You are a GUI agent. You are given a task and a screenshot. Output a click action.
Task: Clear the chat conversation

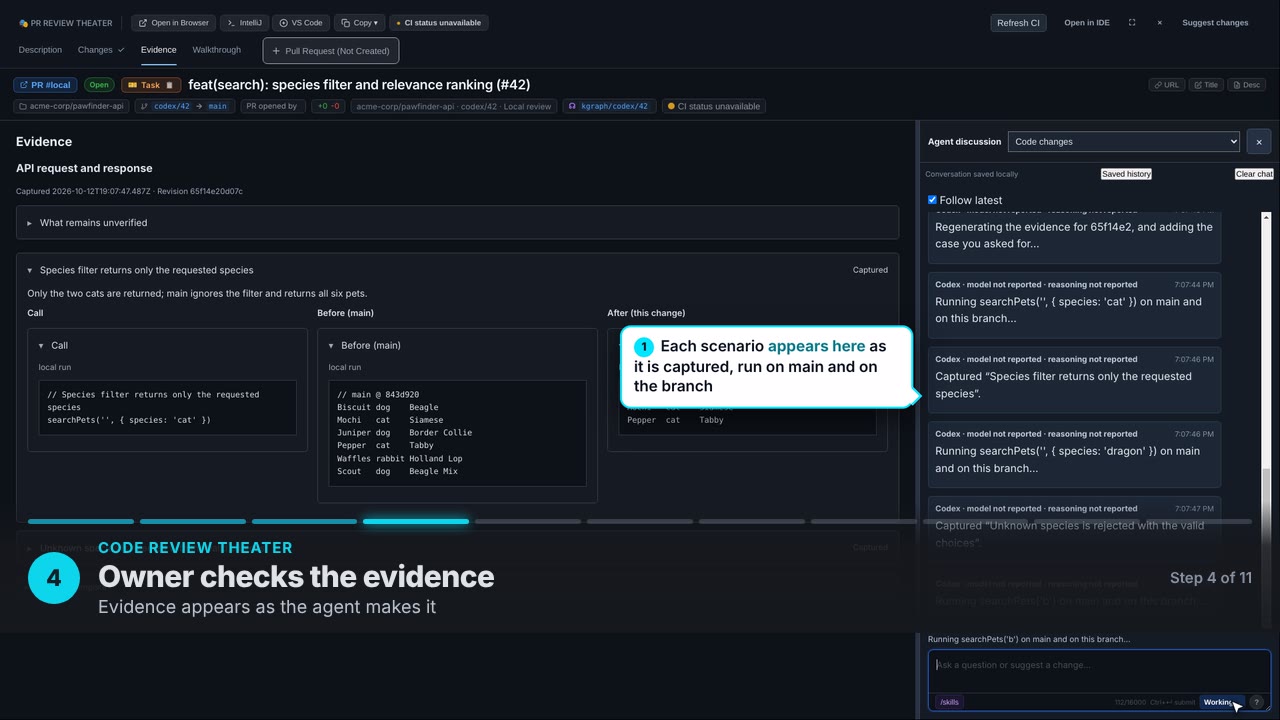[x=1254, y=174]
